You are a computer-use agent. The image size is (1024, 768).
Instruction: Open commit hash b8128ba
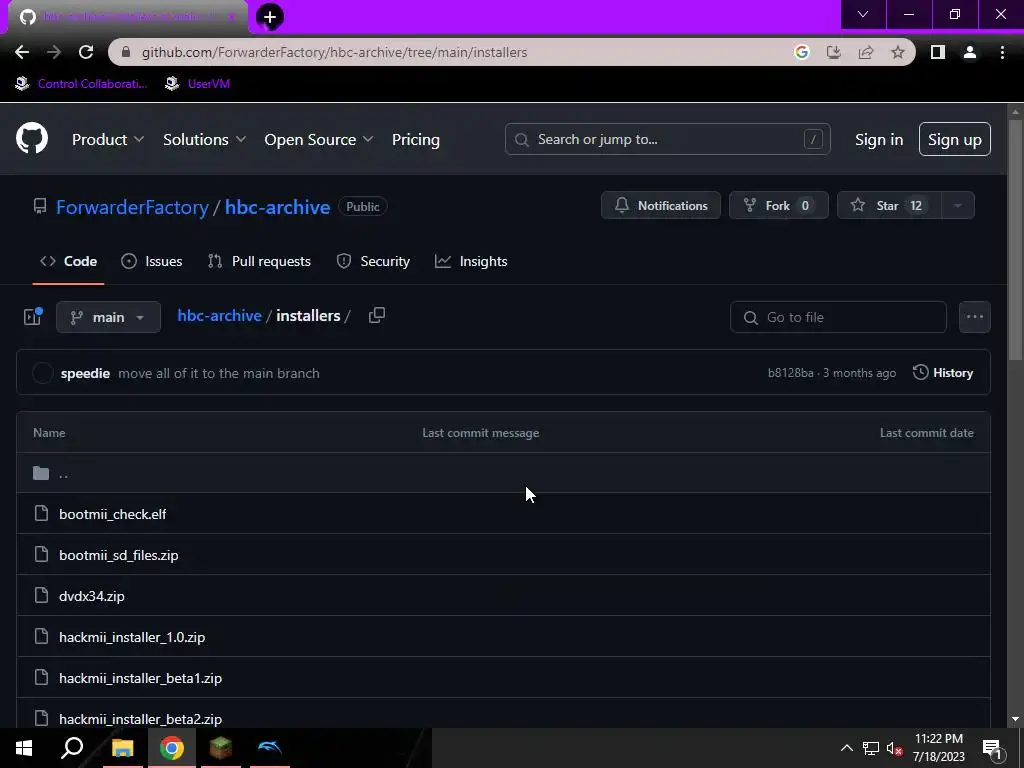click(x=790, y=373)
